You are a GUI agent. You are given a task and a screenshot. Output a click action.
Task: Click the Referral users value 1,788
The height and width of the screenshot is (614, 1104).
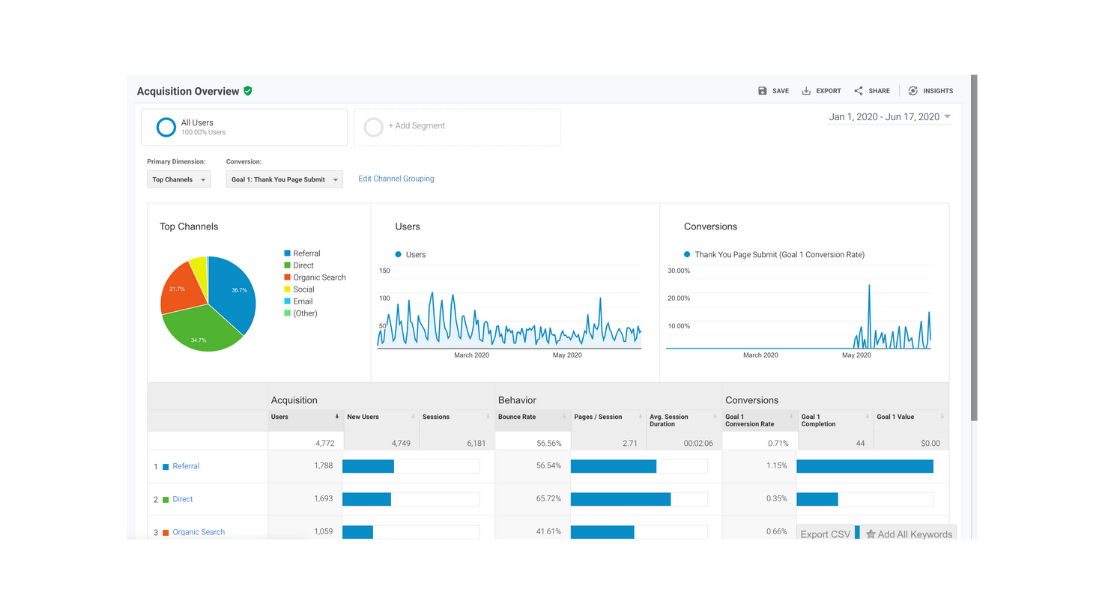click(x=323, y=465)
